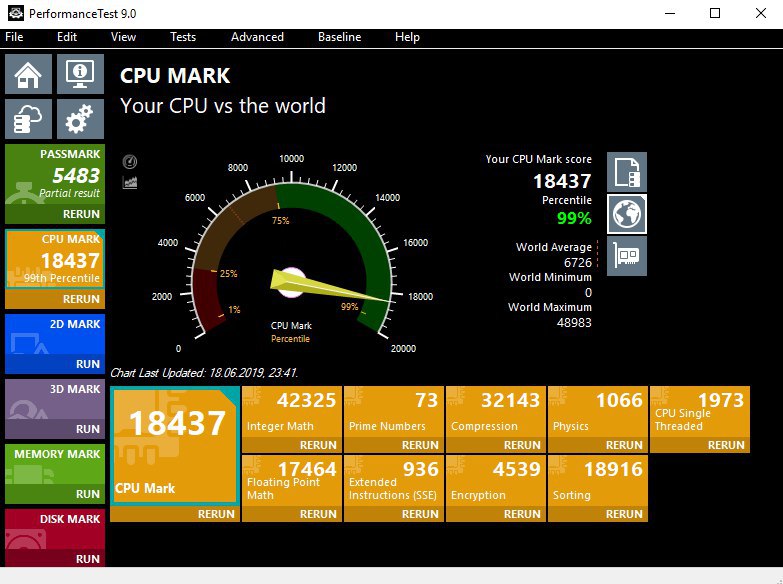Click the hardware card comparison icon
Viewport: 783px width, 584px height.
pos(627,256)
